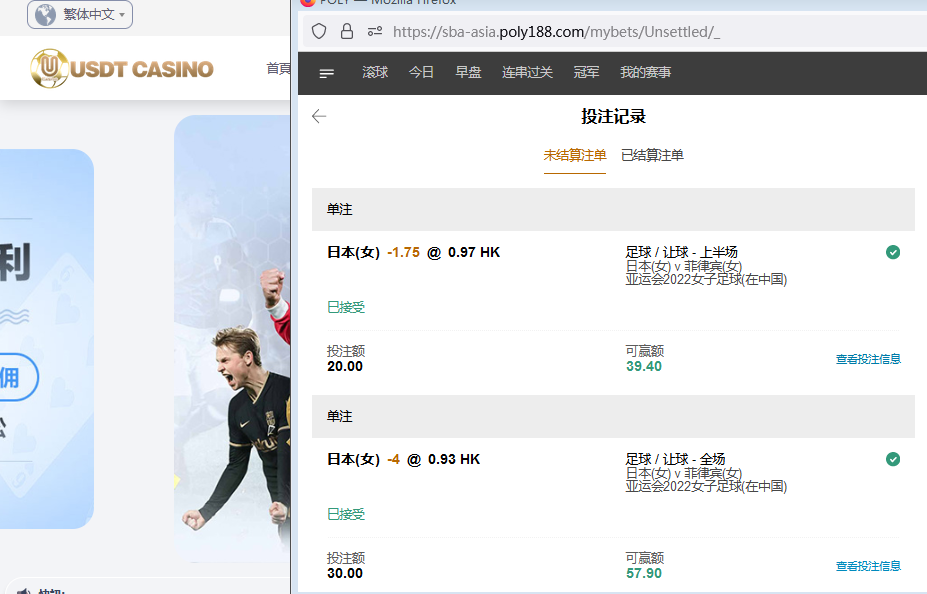
Task: Click 已接受 status of the 全场 bet
Action: click(346, 514)
